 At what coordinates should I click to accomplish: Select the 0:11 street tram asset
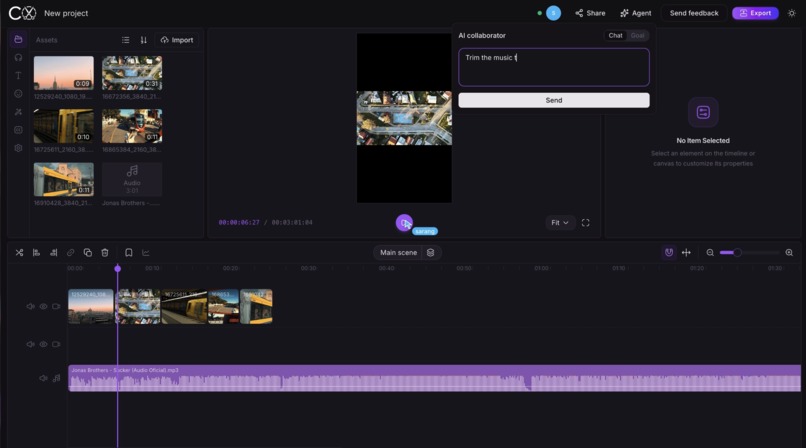click(x=132, y=126)
